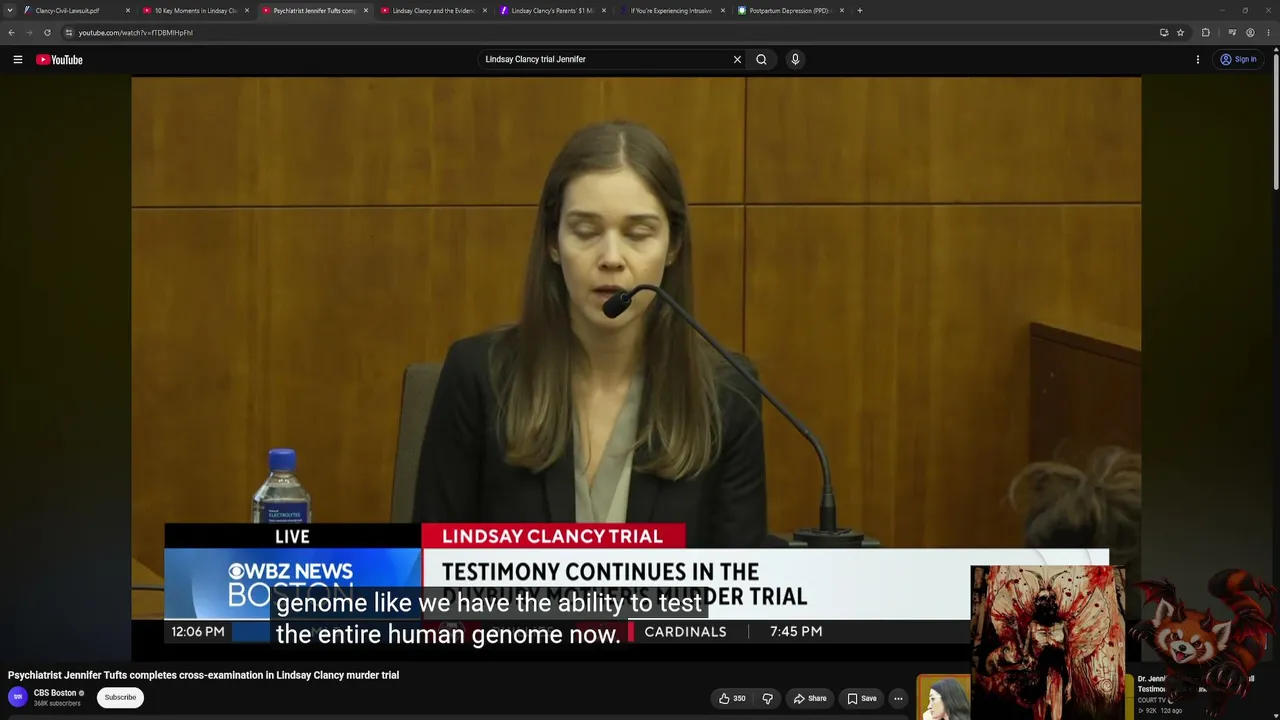Open CBS Boston channel avatar
Viewport: 1280px width, 720px height.
[x=18, y=697]
